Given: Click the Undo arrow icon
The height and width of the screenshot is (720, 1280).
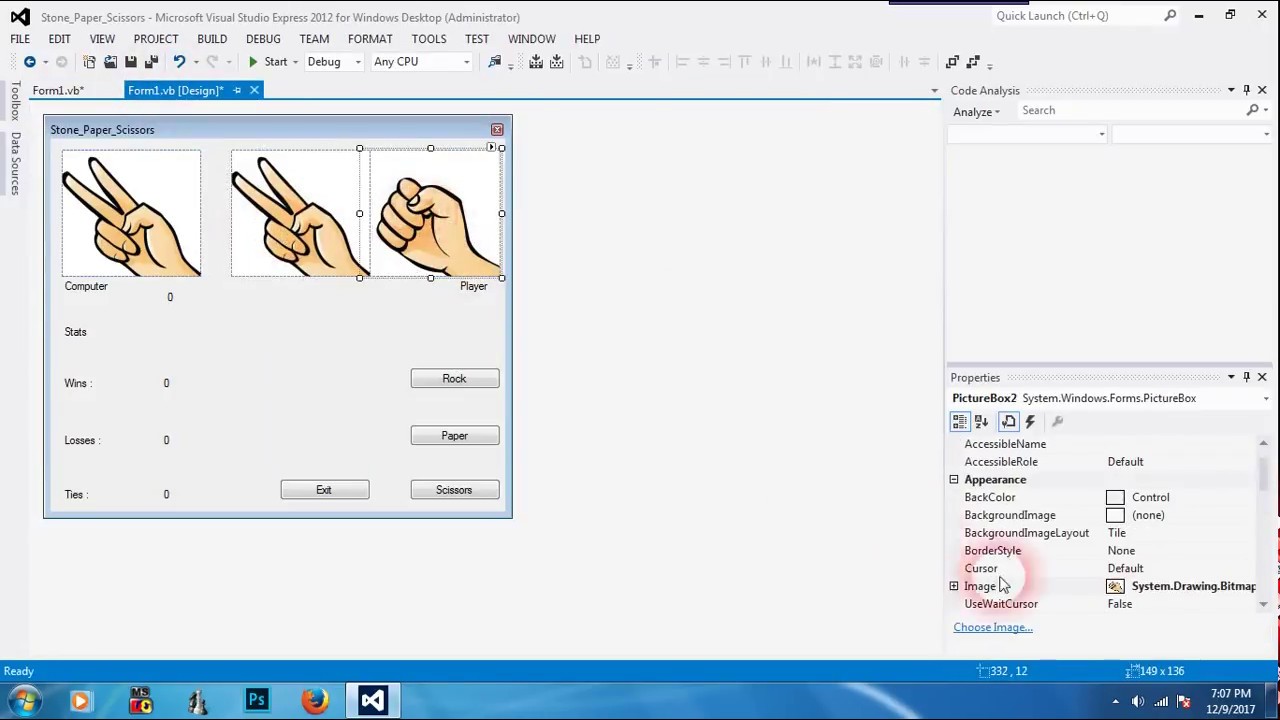Looking at the screenshot, I should (179, 62).
